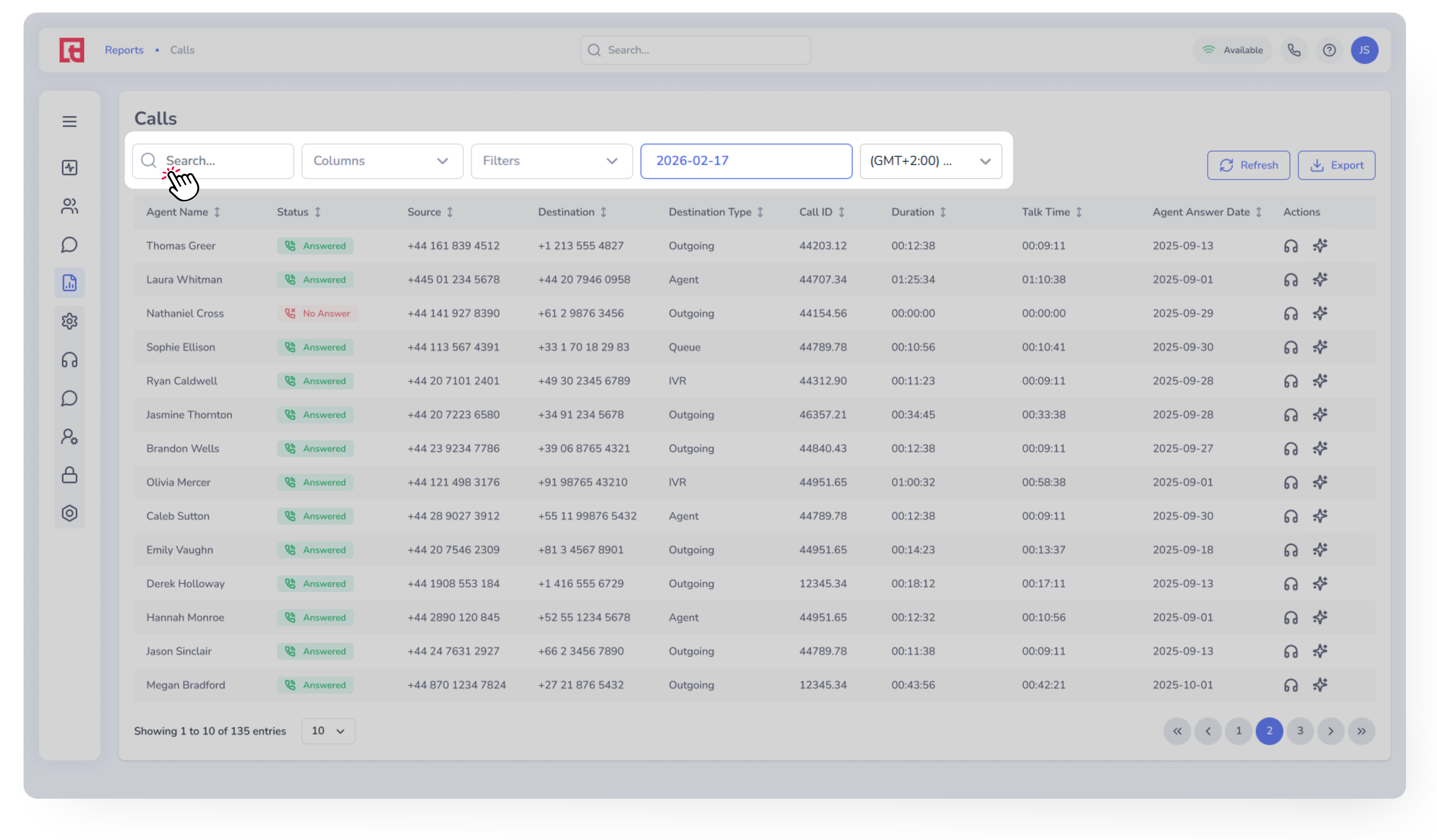Open the help question mark icon
This screenshot has width=1437, height=840.
tap(1329, 50)
